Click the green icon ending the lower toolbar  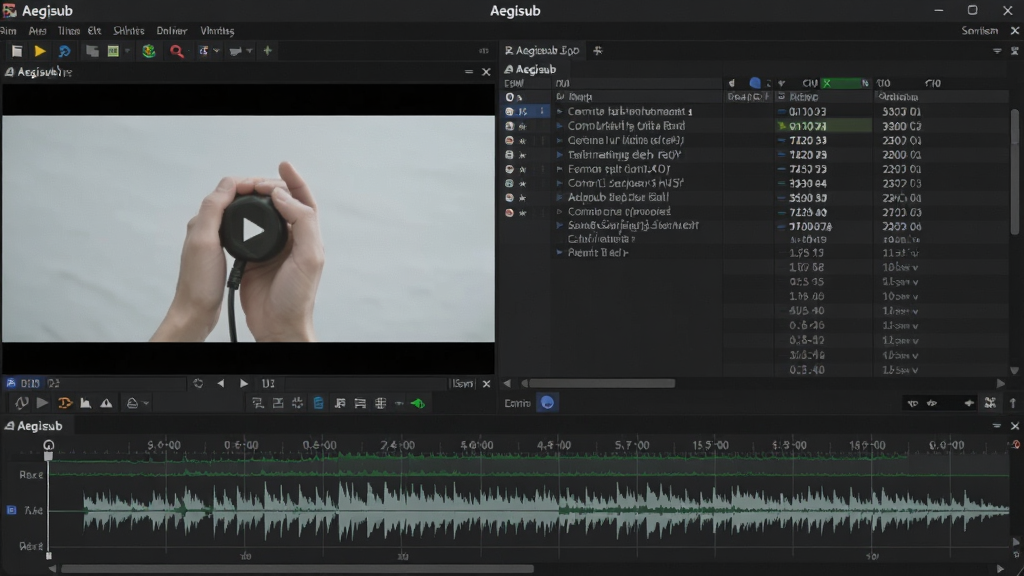(418, 404)
